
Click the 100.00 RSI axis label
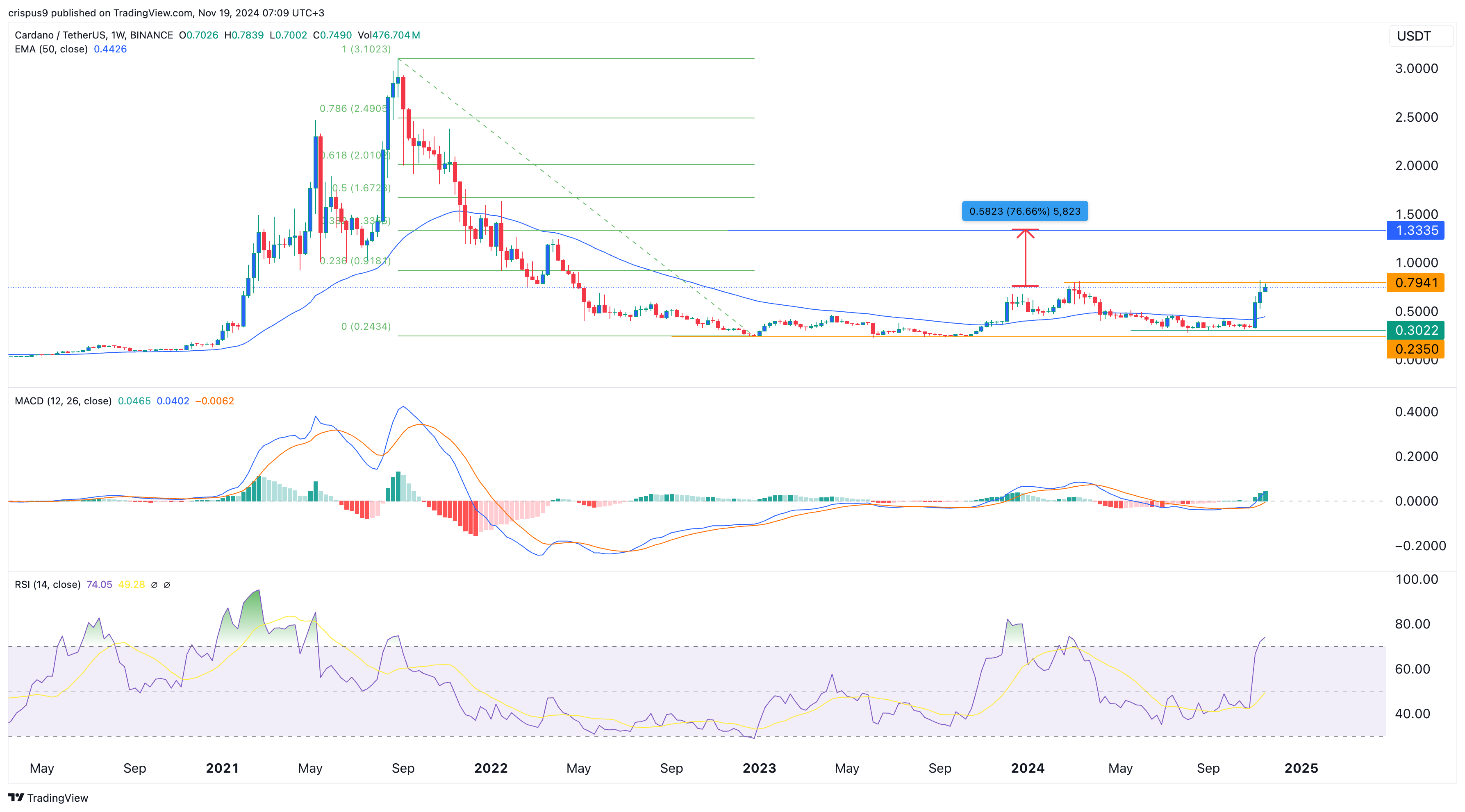click(1417, 580)
